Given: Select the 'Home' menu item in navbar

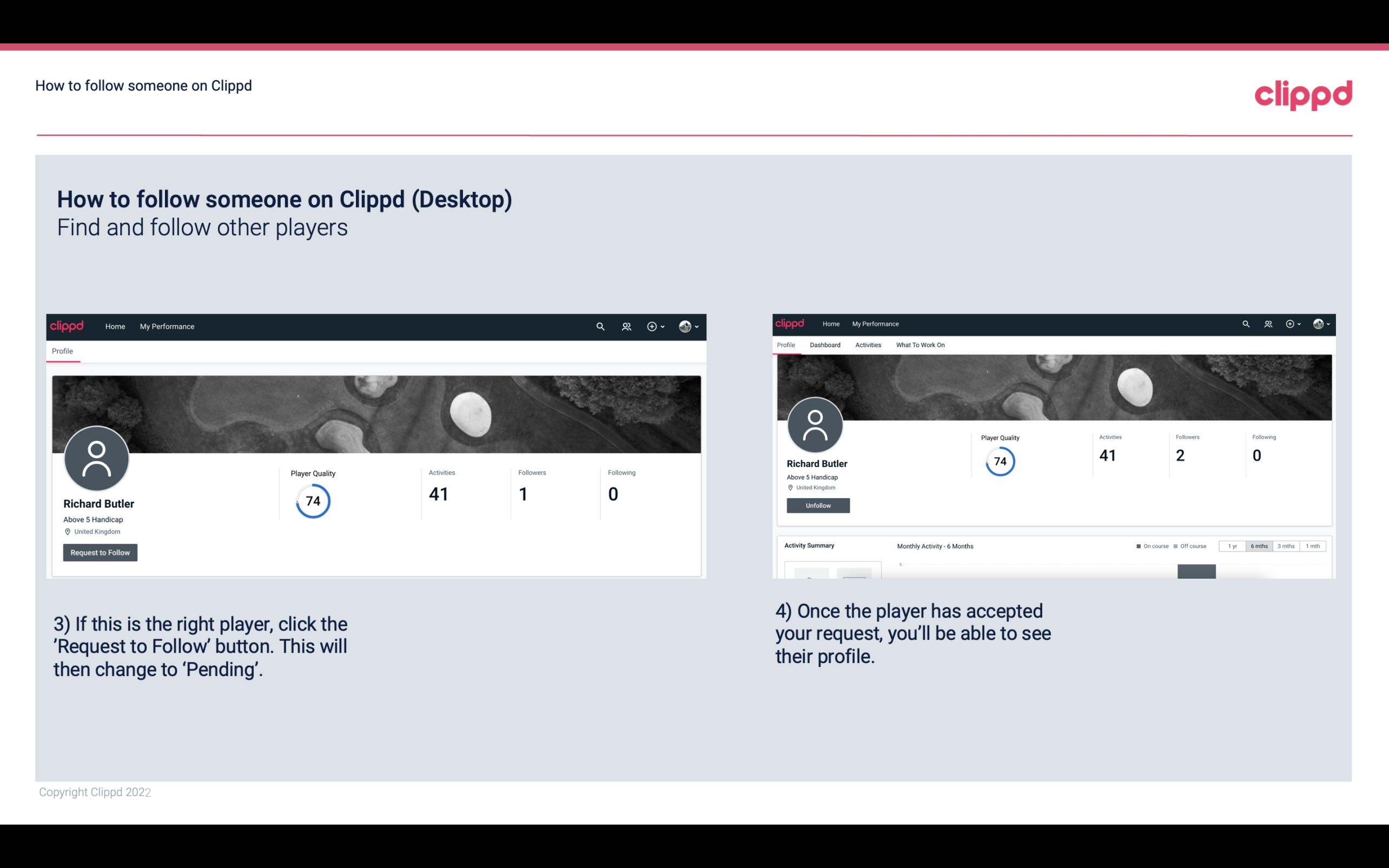Looking at the screenshot, I should tap(114, 326).
